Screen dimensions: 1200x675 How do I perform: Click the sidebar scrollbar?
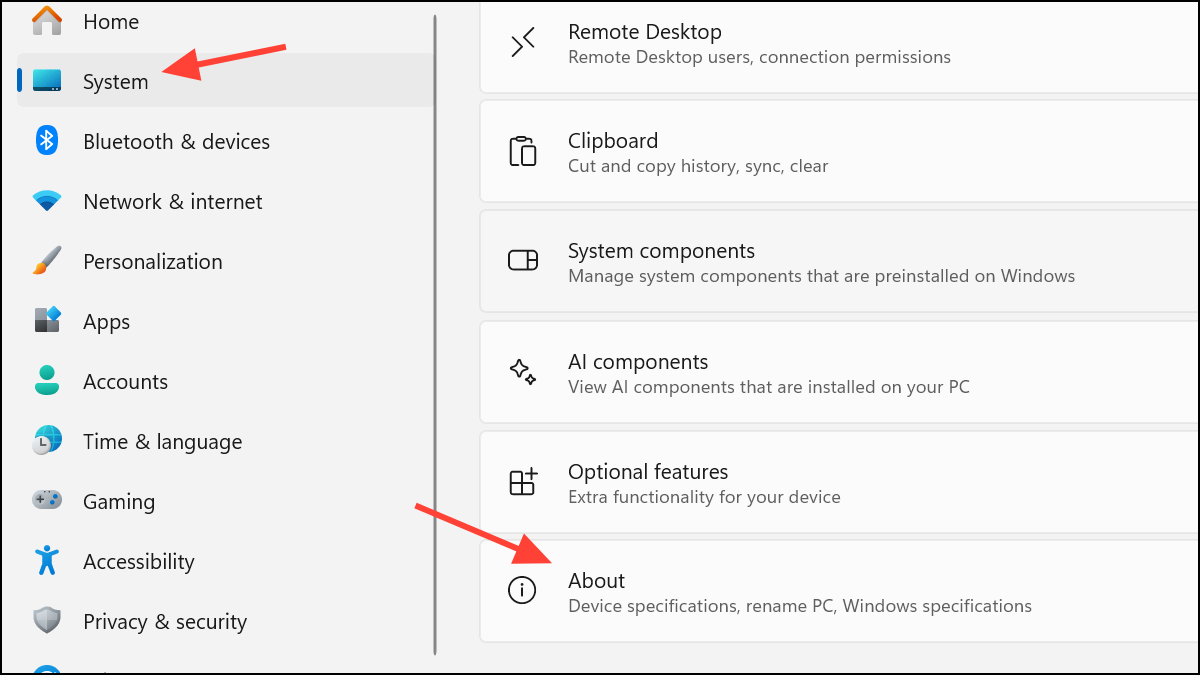[435, 300]
